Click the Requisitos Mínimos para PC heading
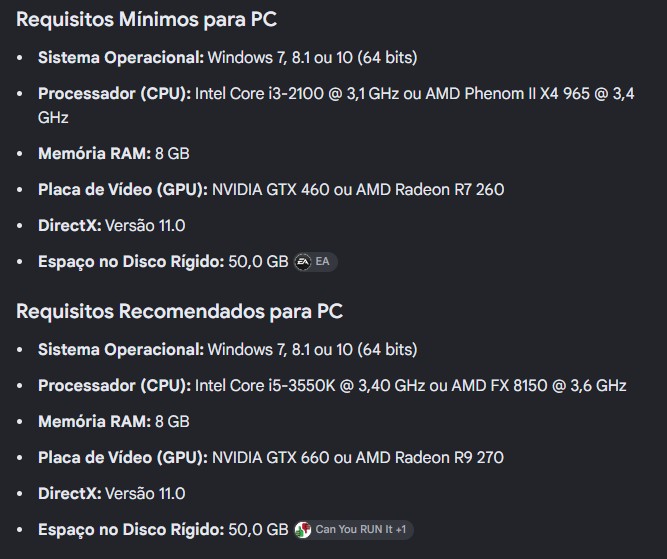 click(146, 20)
